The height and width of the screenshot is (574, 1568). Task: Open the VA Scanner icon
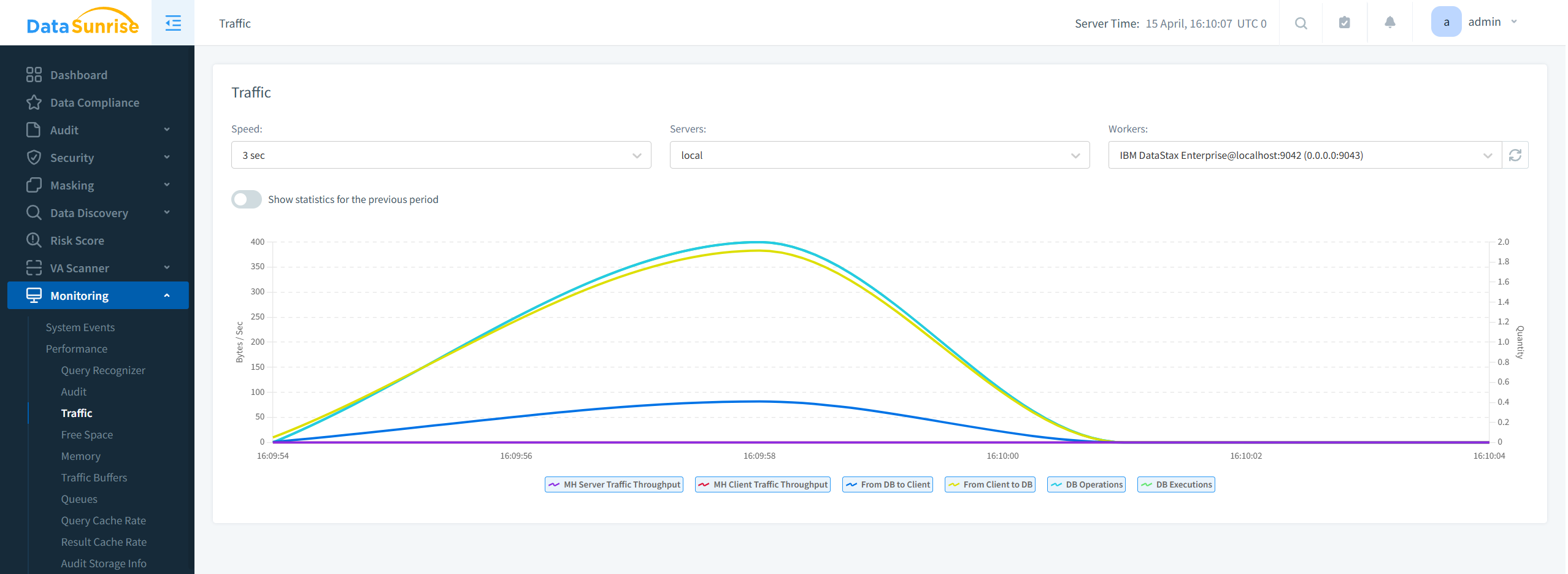(35, 267)
